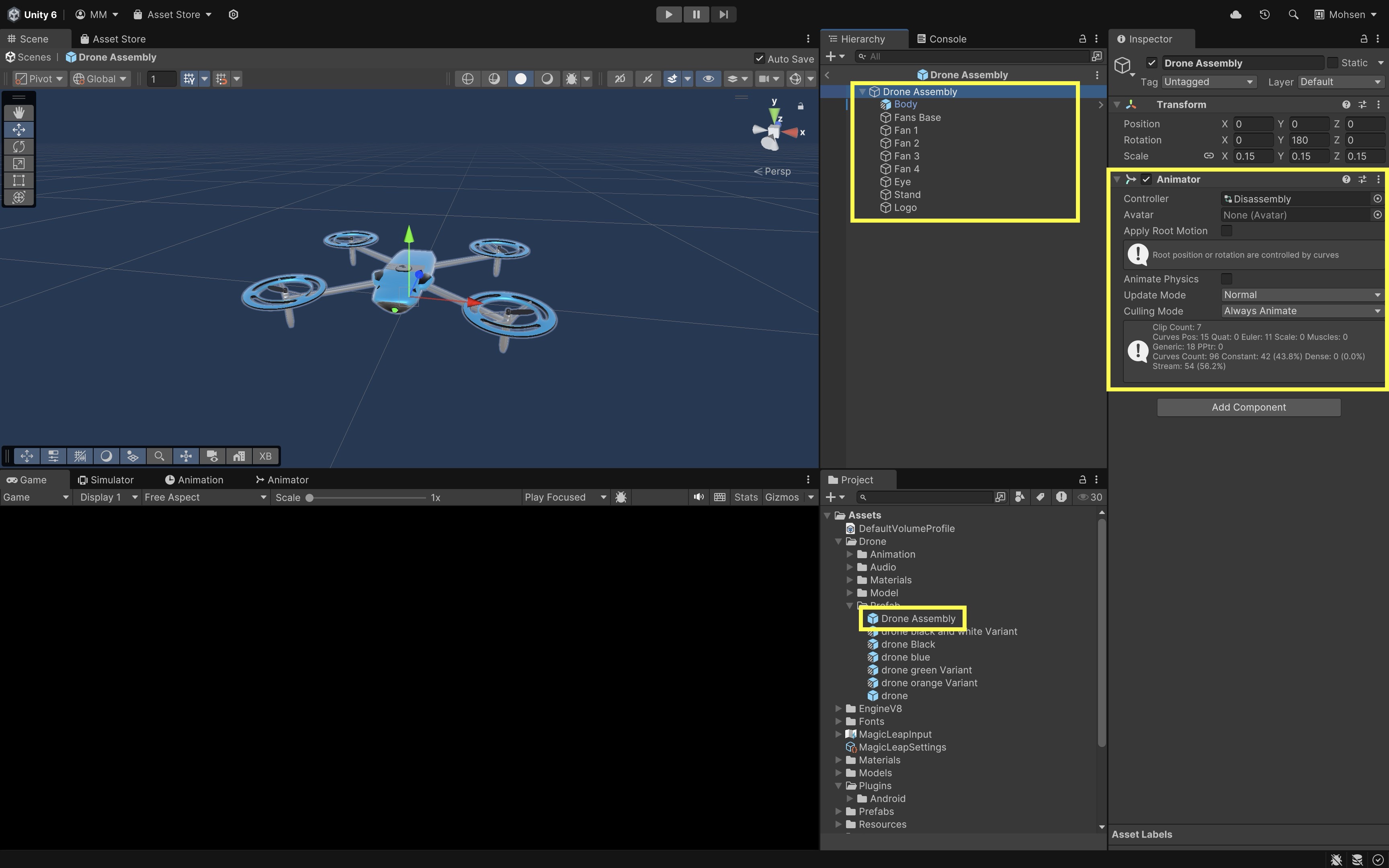Select the Scale tool in scene toolbar
The width and height of the screenshot is (1389, 868).
[19, 164]
